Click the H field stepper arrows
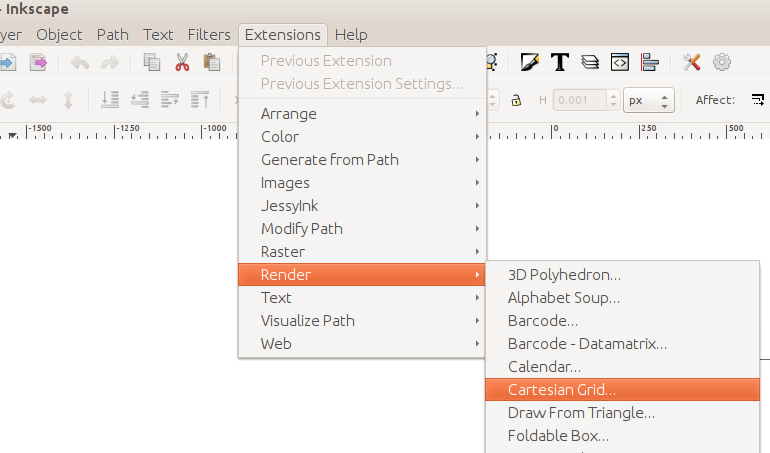Viewport: 770px width, 453px height. [613, 100]
